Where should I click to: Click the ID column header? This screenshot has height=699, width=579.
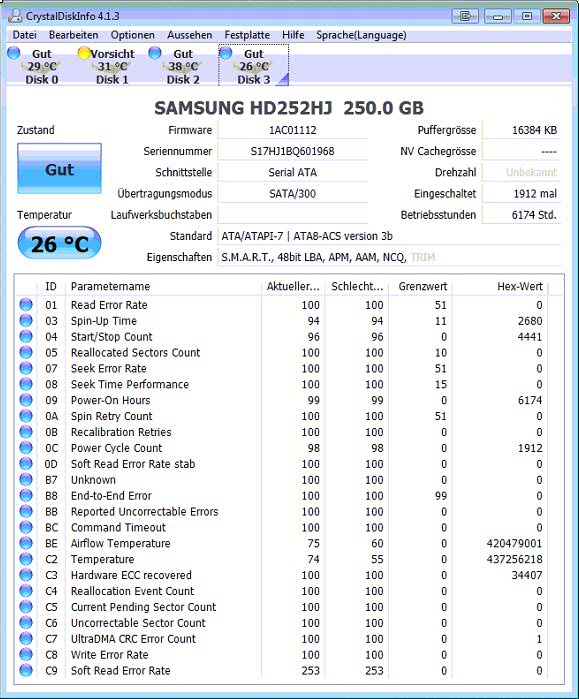tap(51, 286)
